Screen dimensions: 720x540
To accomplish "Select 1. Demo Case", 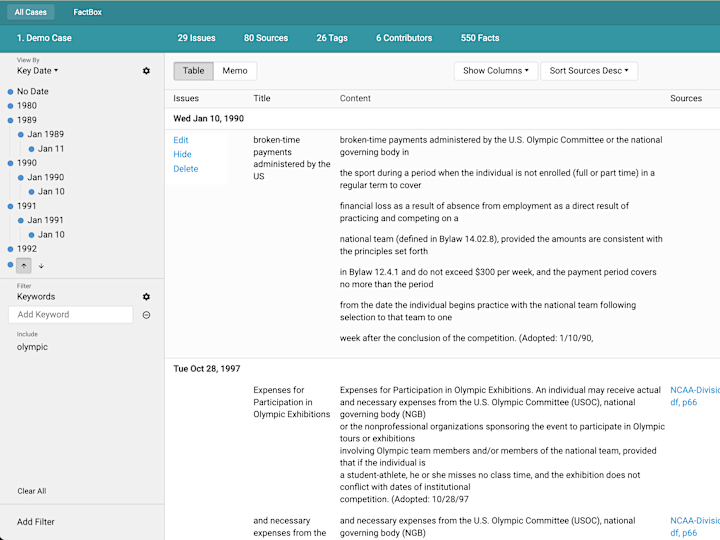I will (44, 38).
